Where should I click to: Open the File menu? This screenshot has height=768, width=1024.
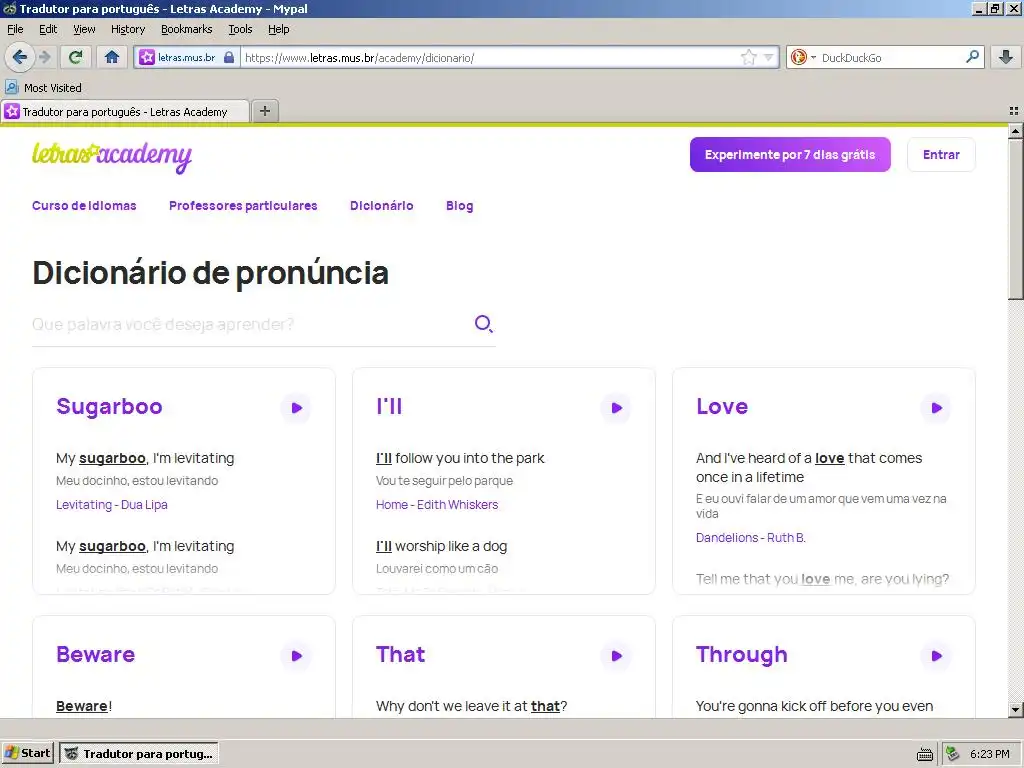click(15, 29)
